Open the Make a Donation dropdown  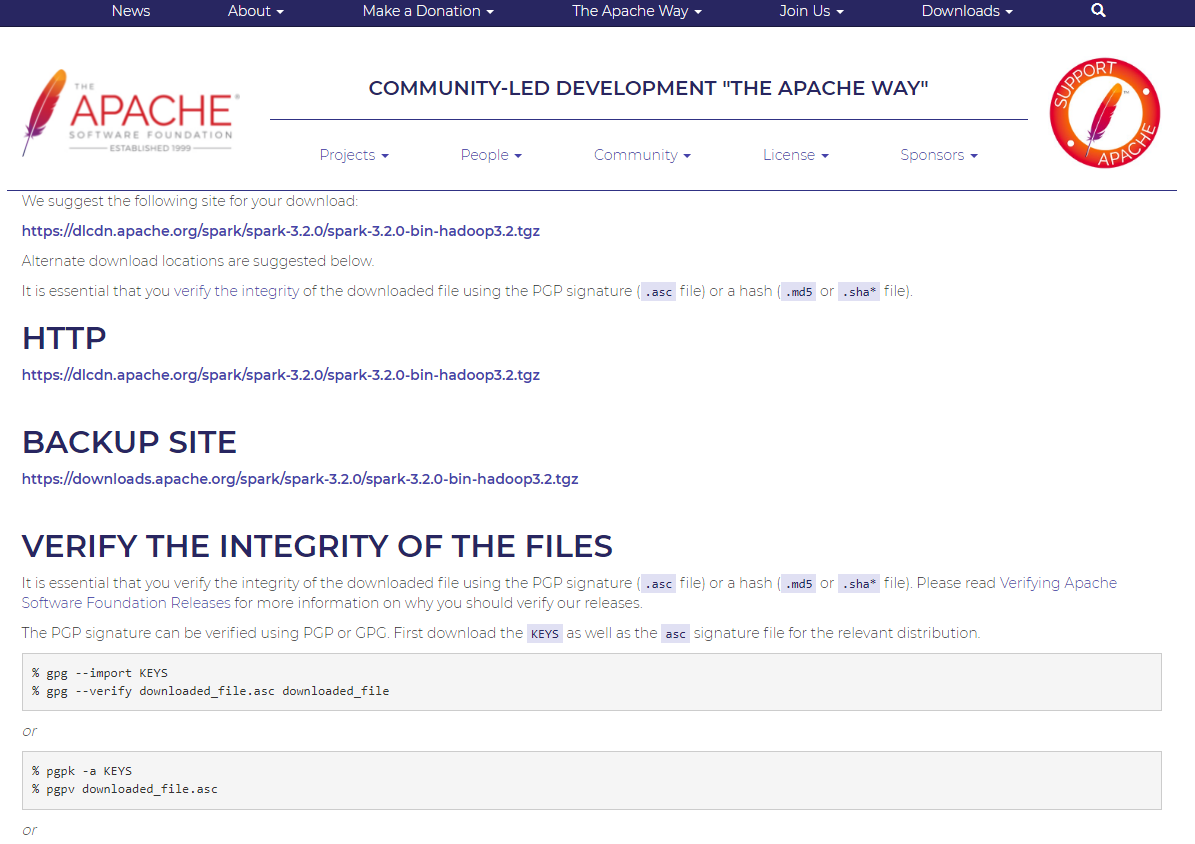coord(428,11)
